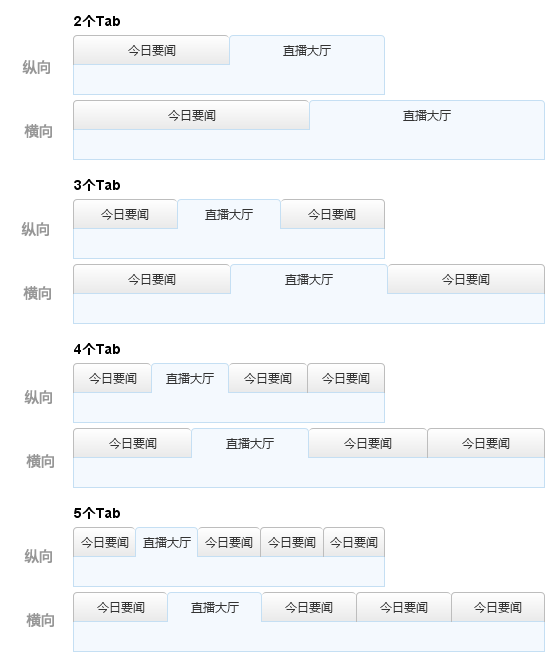This screenshot has height=660, width=550.
Task: Switch to 直播大厅 in 3-tab horizontal row
Action: click(309, 279)
